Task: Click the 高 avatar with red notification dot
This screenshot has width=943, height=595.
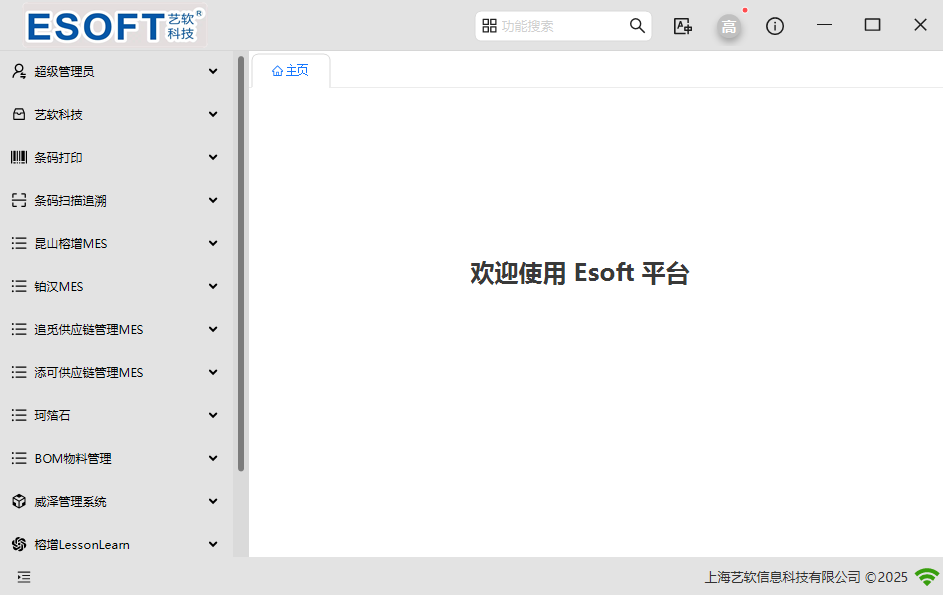Action: click(729, 25)
